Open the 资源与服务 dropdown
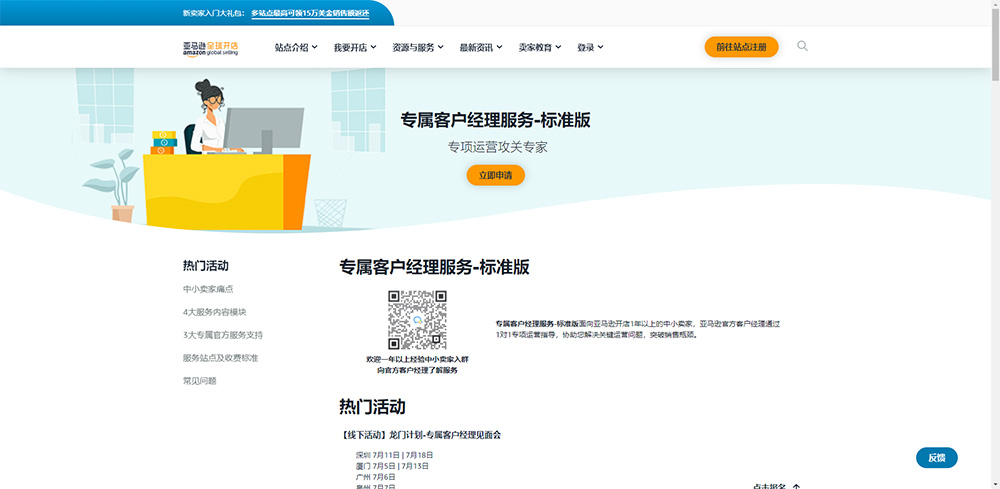 [418, 47]
